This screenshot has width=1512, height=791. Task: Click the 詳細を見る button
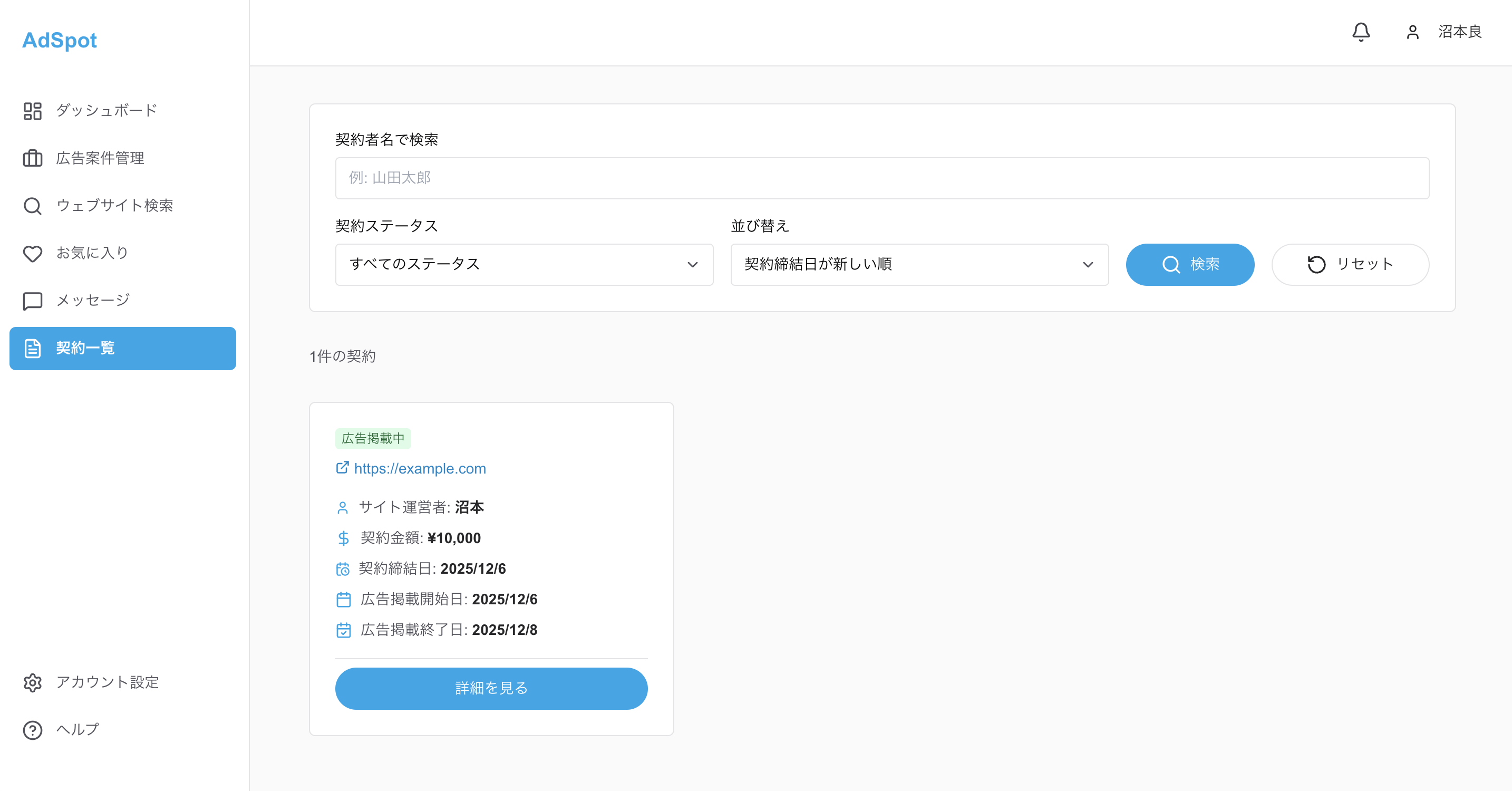coord(491,688)
